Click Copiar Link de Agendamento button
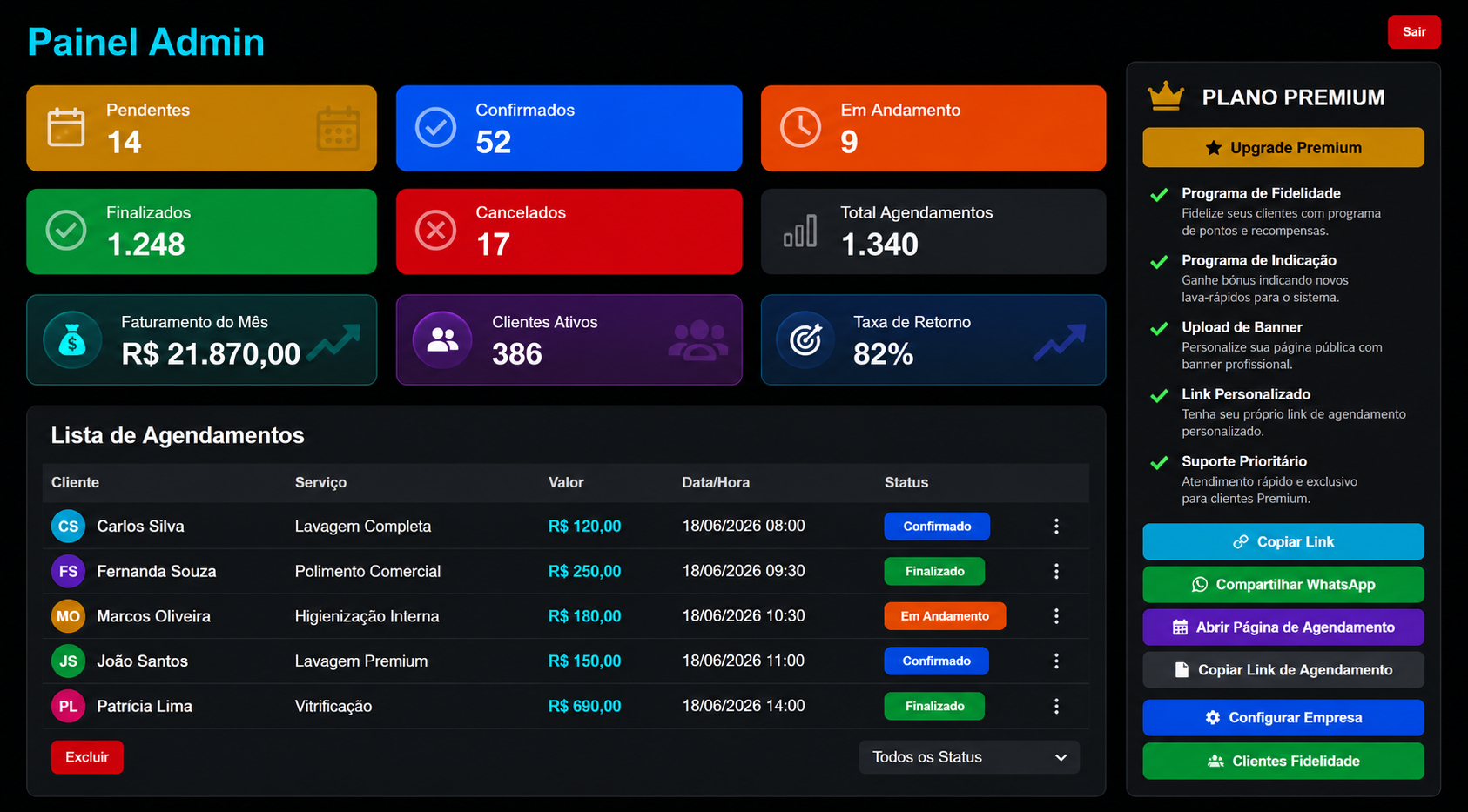 tap(1283, 669)
